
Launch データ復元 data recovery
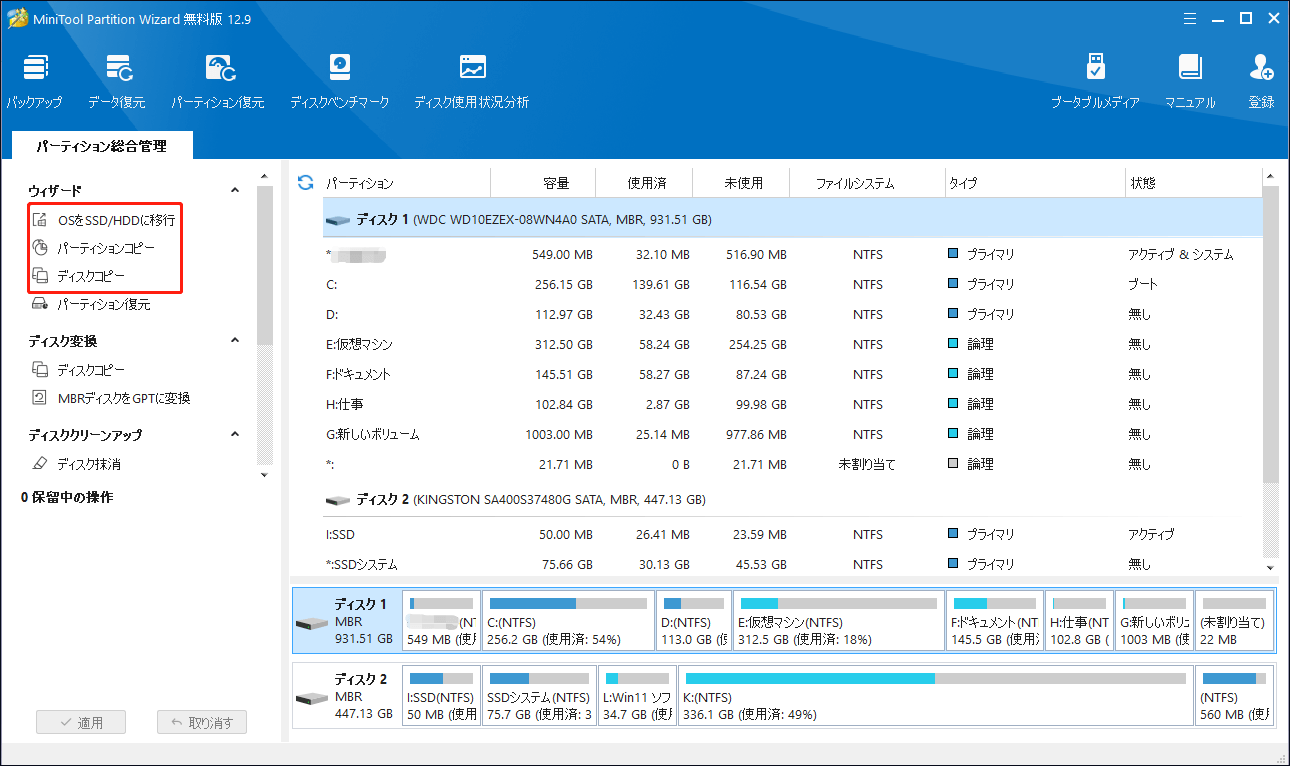coord(116,81)
